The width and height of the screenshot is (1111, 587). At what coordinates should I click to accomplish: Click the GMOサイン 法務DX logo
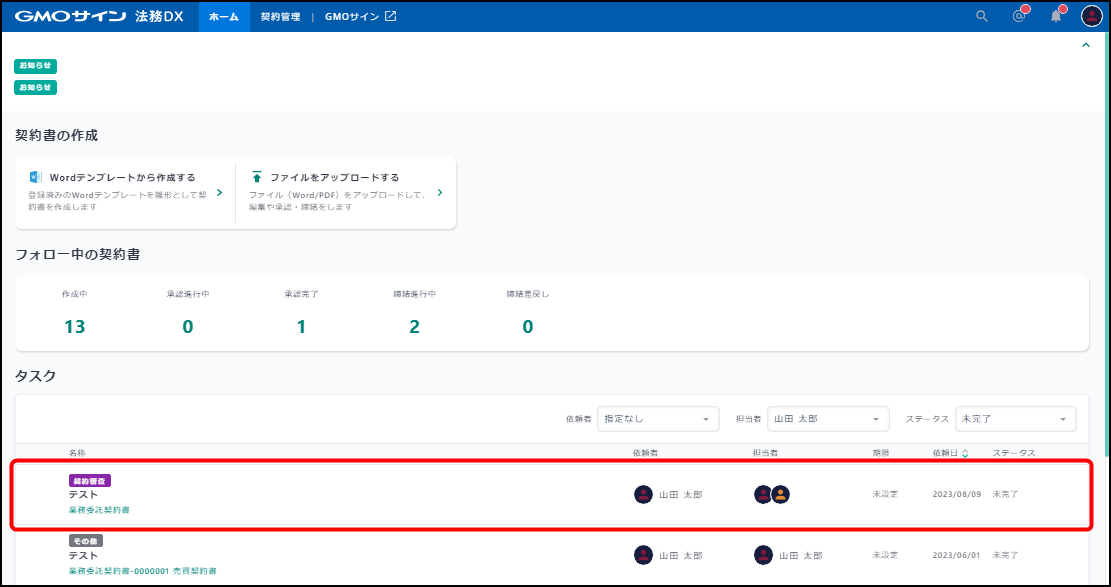pos(98,16)
